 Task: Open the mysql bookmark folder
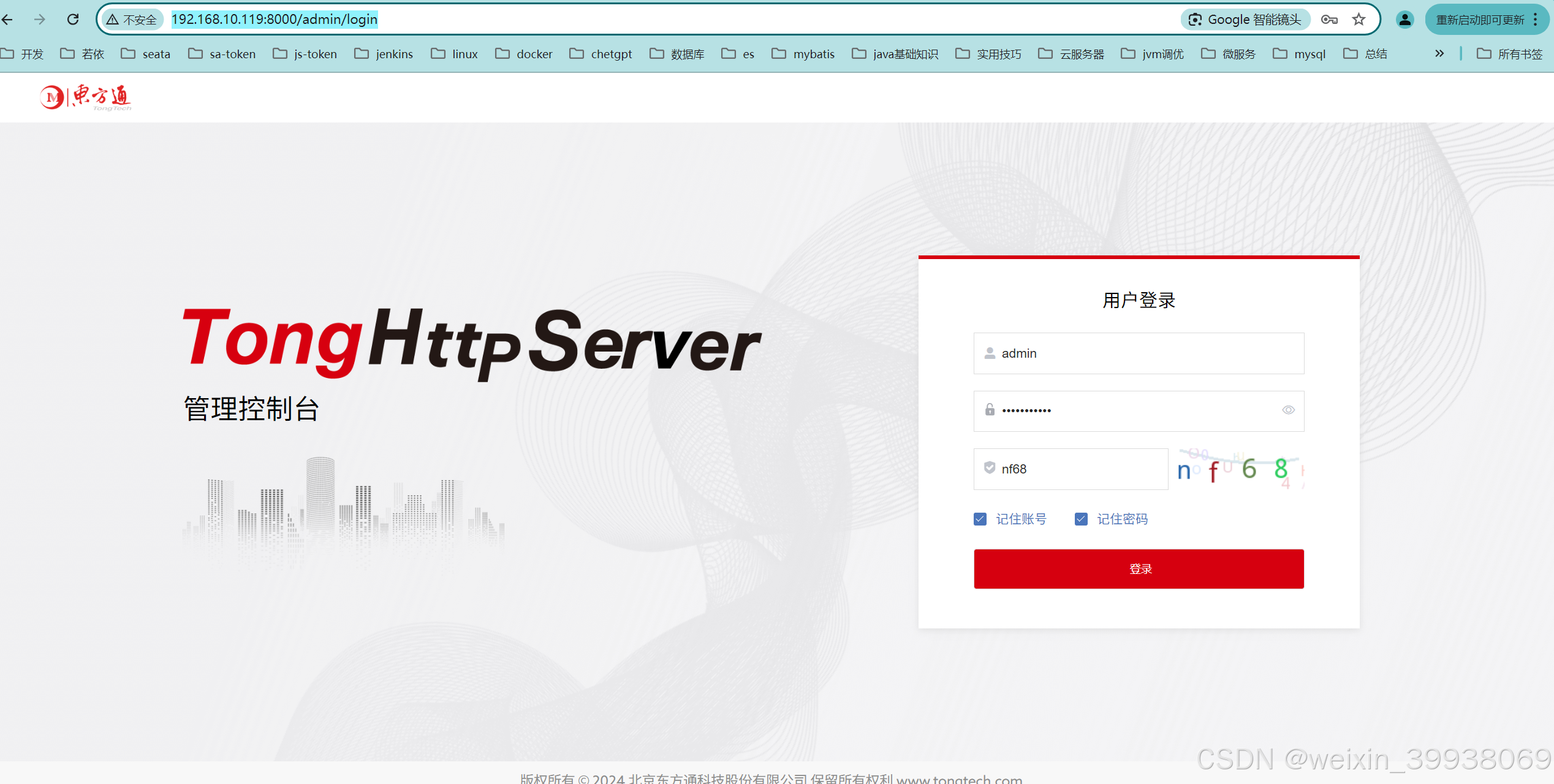tap(1300, 54)
